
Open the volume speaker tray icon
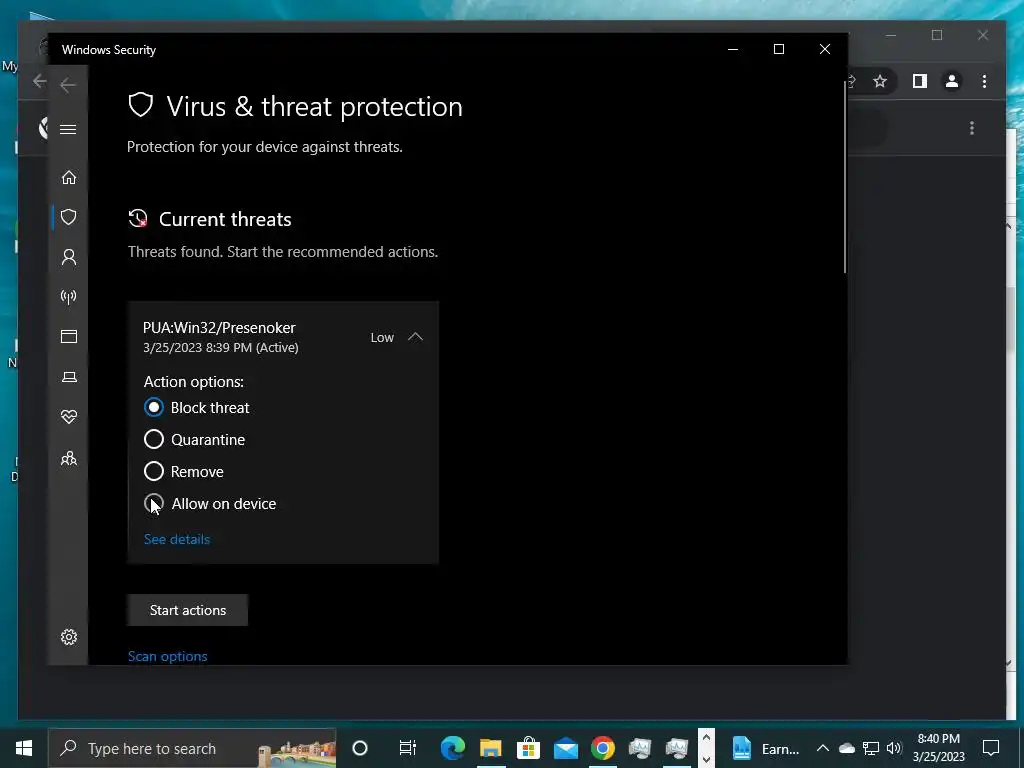coord(894,748)
